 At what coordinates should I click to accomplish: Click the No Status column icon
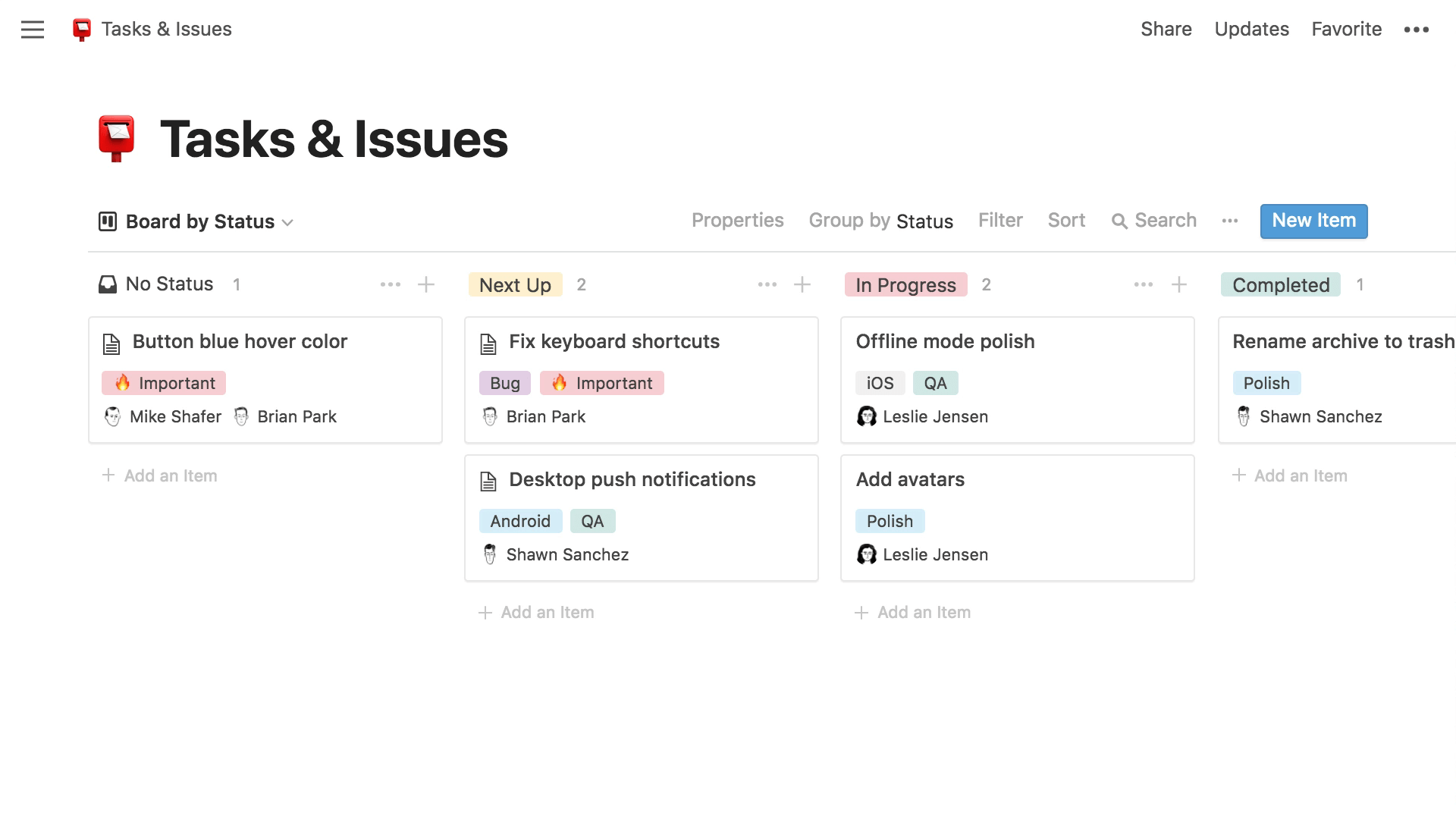pos(107,284)
